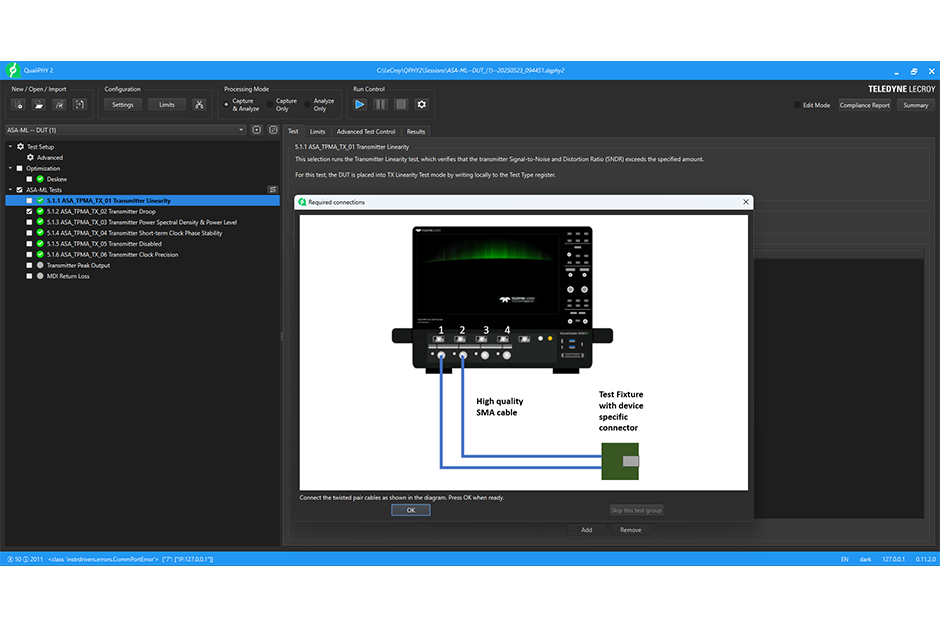Click the Open session folder icon

pyautogui.click(x=39, y=104)
